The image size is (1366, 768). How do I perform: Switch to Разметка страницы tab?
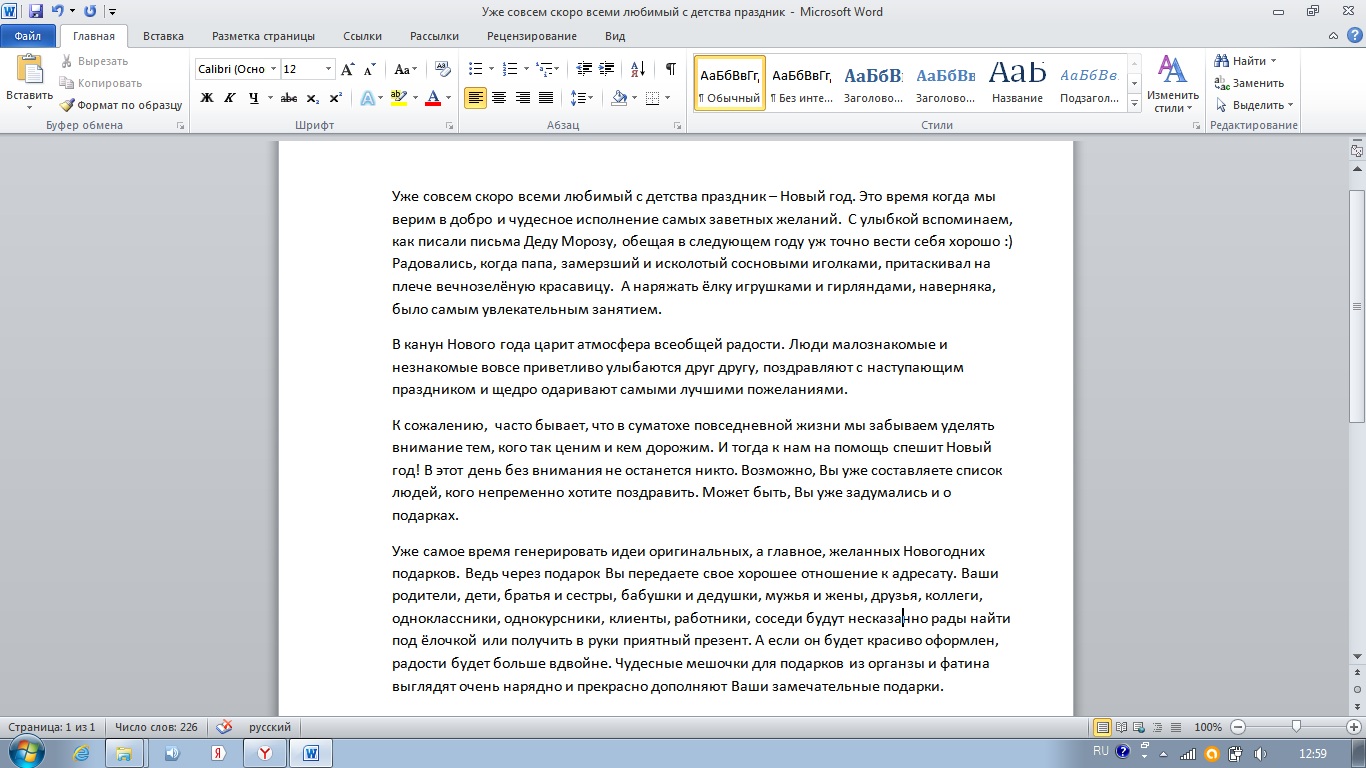click(263, 36)
